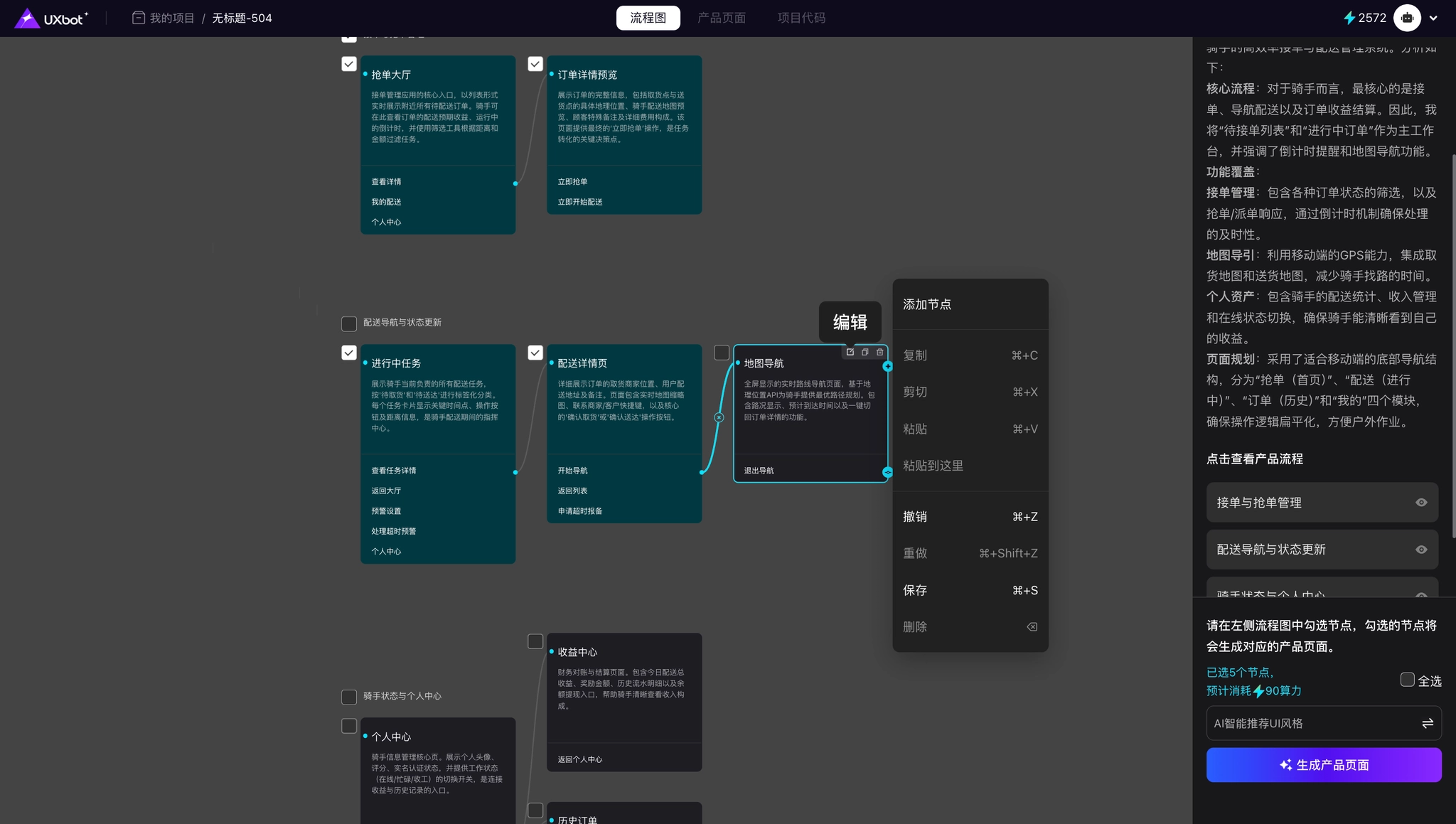
Task: Click the robot avatar in top bar
Action: tap(1407, 18)
